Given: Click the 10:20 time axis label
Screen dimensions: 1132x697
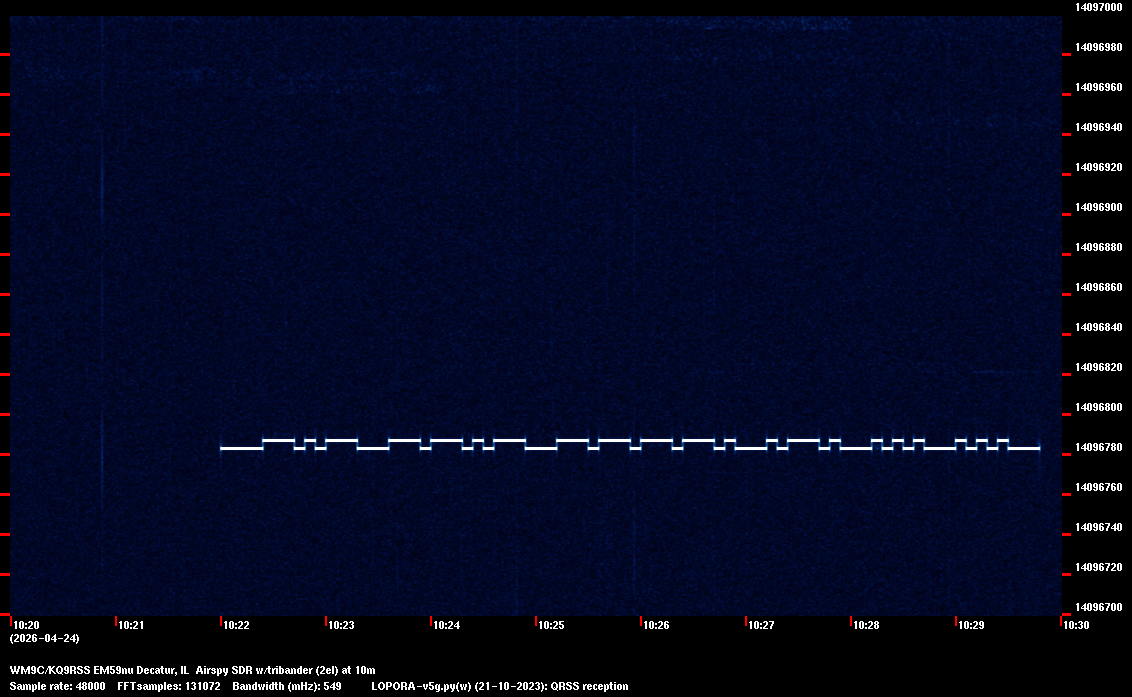Looking at the screenshot, I should pyautogui.click(x=26, y=626).
